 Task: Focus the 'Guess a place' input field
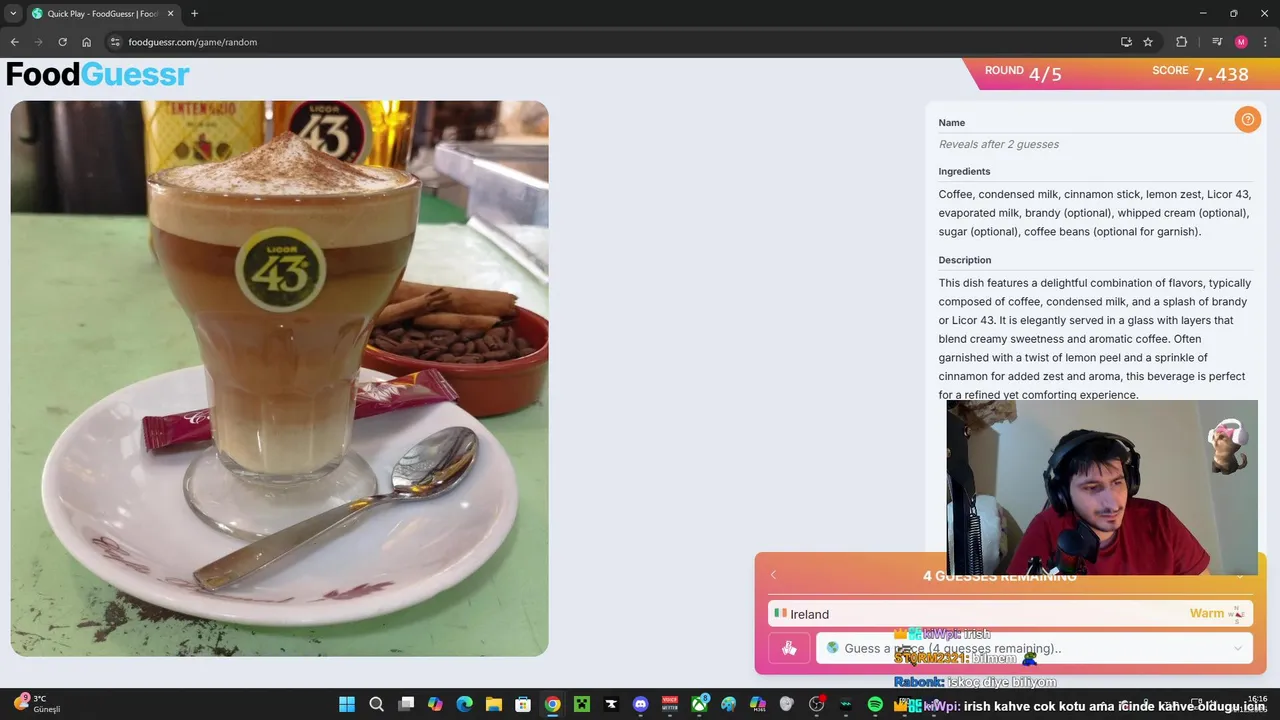[x=1033, y=648]
